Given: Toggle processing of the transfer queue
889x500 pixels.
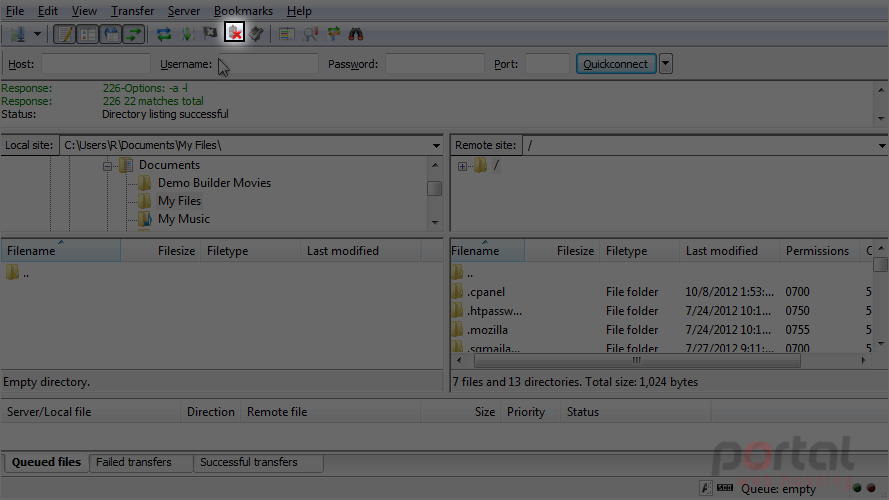Looking at the screenshot, I should 187,34.
